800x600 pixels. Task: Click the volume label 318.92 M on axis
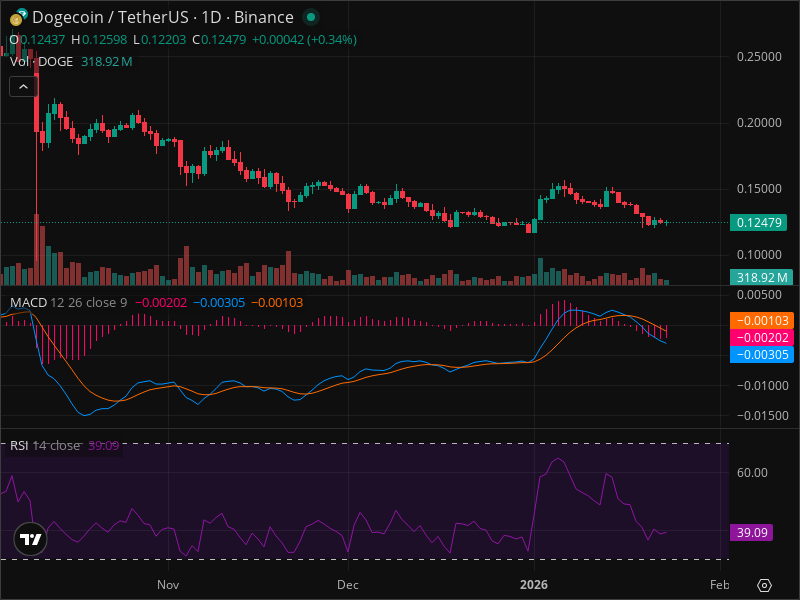(x=761, y=277)
